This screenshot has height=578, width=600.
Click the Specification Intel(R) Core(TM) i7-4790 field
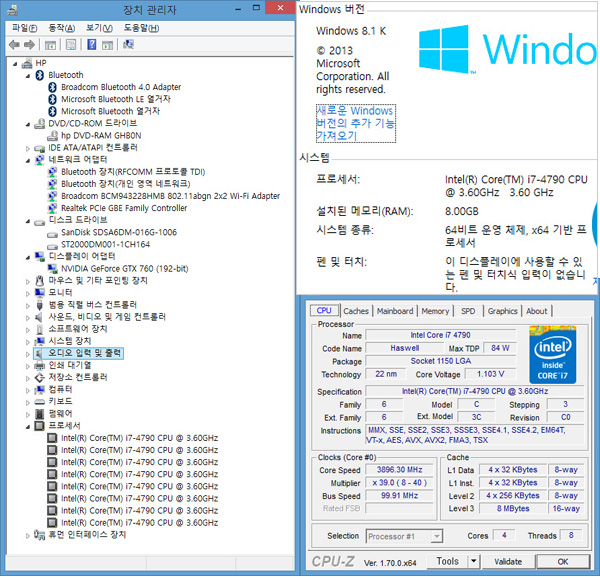point(475,392)
